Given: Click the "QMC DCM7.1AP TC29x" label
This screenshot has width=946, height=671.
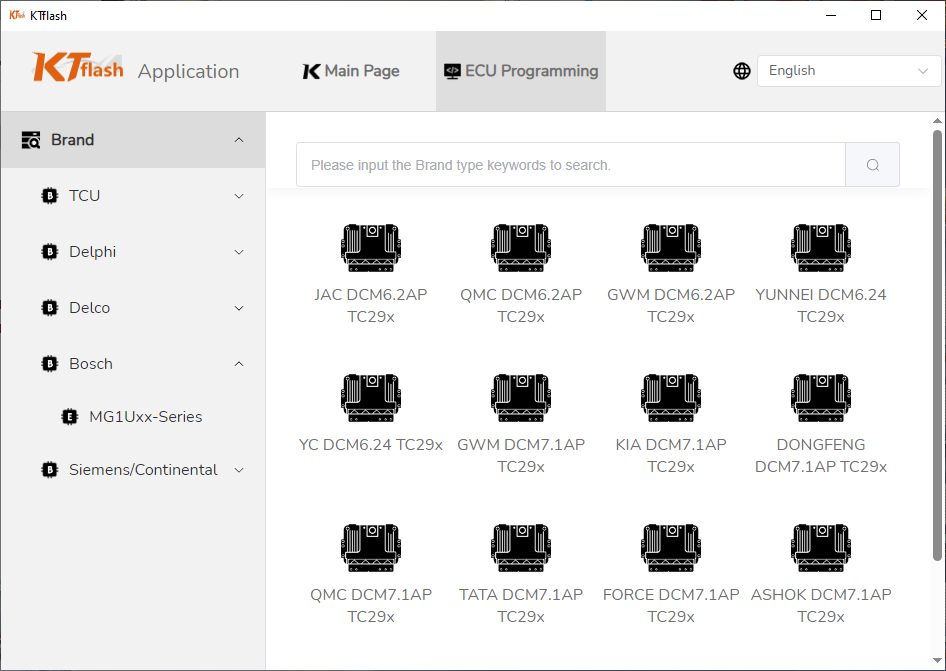Looking at the screenshot, I should click(370, 605).
